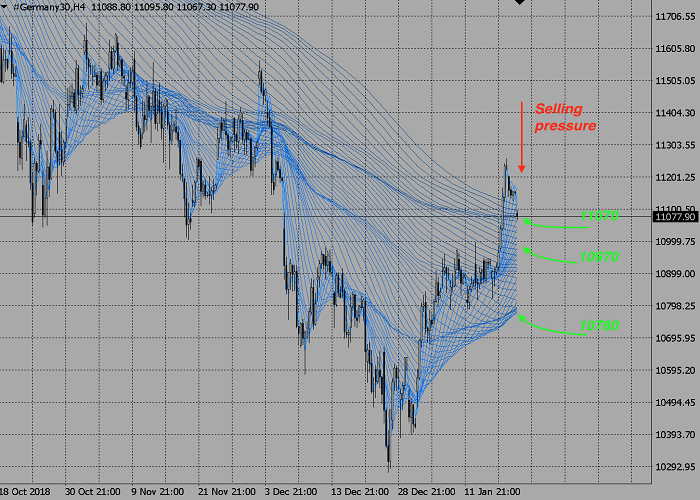Click the #Germany30,H4 chart title

click(x=49, y=7)
